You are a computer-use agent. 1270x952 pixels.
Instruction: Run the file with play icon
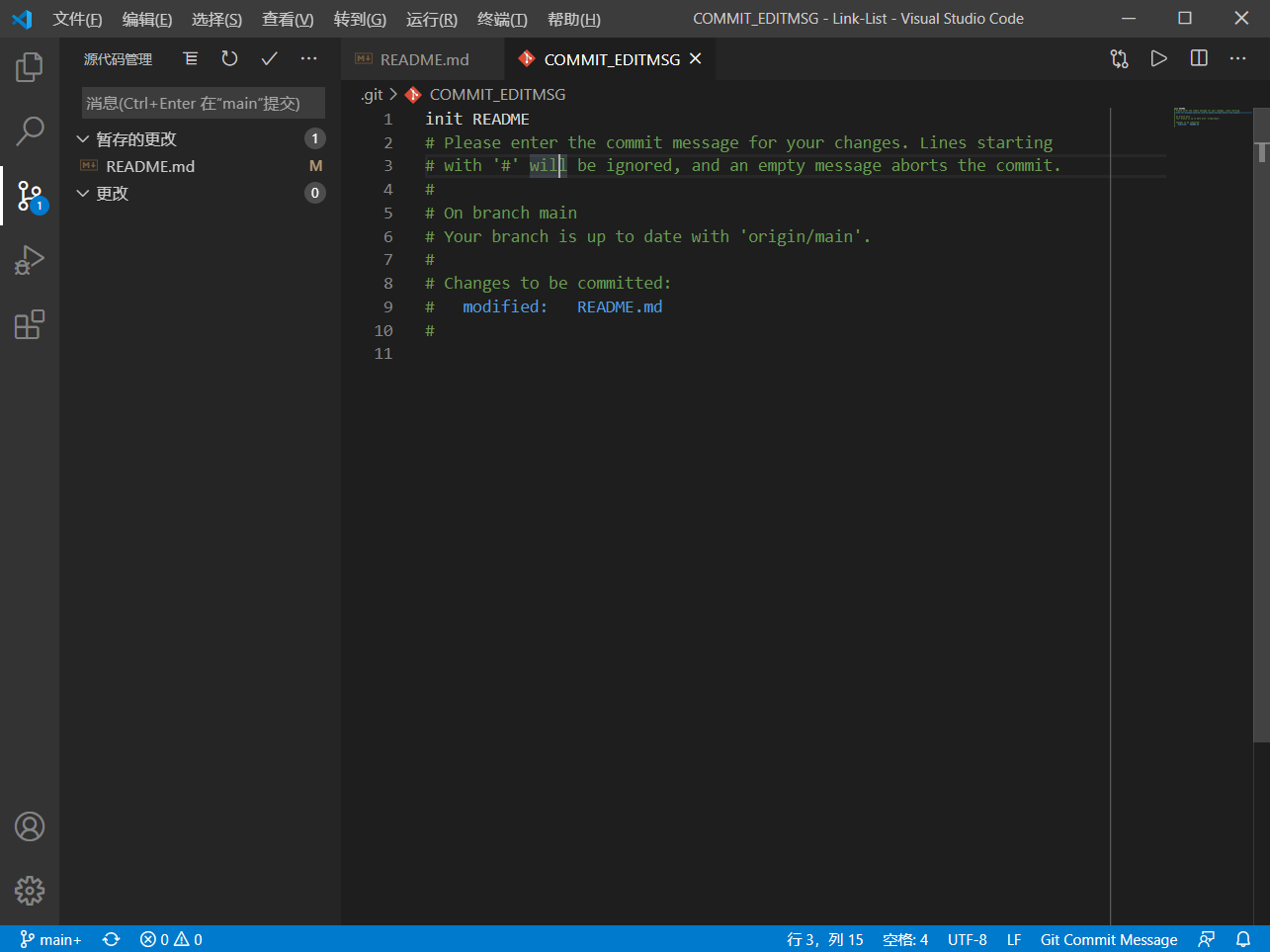(1159, 59)
